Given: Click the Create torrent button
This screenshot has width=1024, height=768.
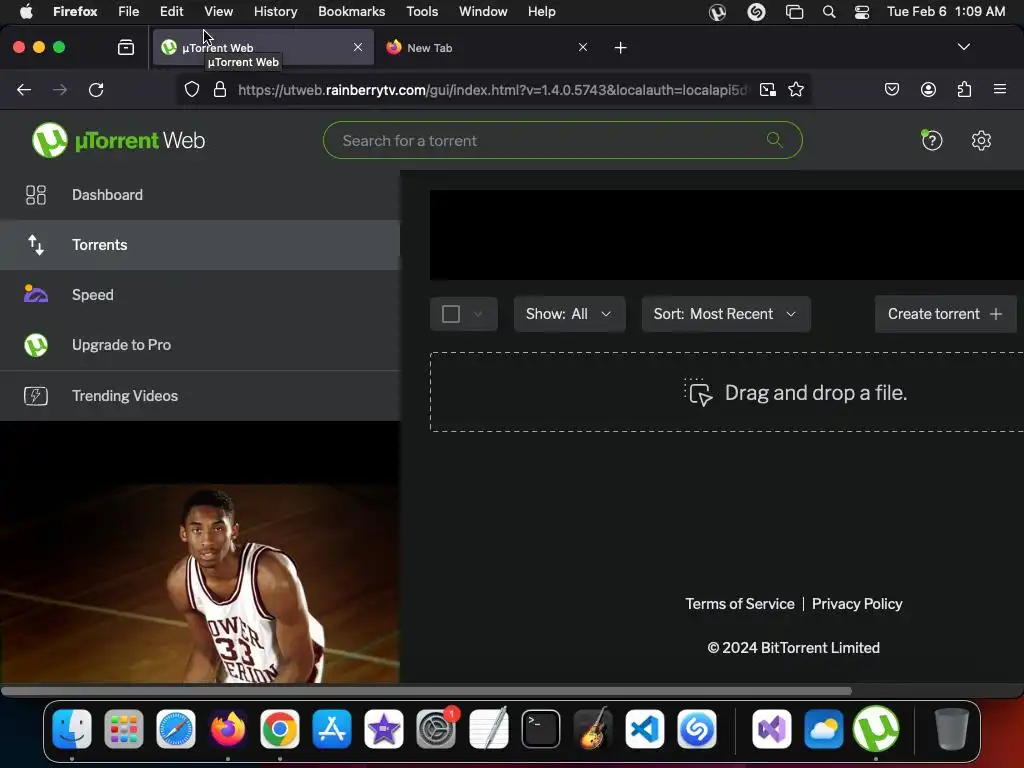Looking at the screenshot, I should 946,314.
